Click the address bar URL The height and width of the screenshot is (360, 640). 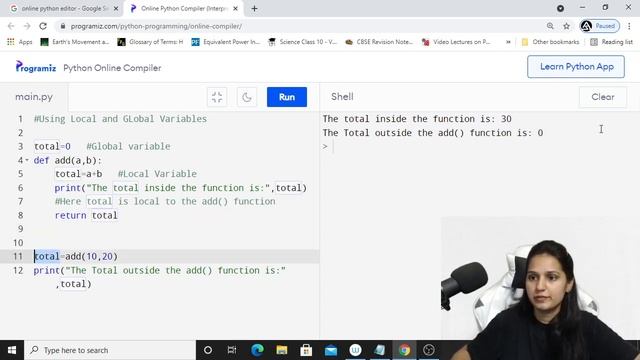pos(156,26)
